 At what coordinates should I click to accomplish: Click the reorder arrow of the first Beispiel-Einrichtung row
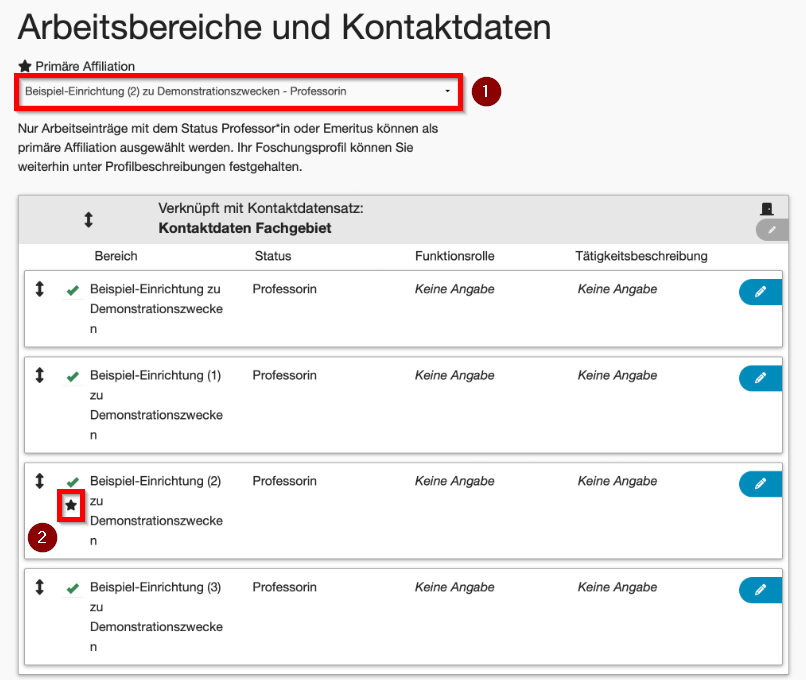40,289
